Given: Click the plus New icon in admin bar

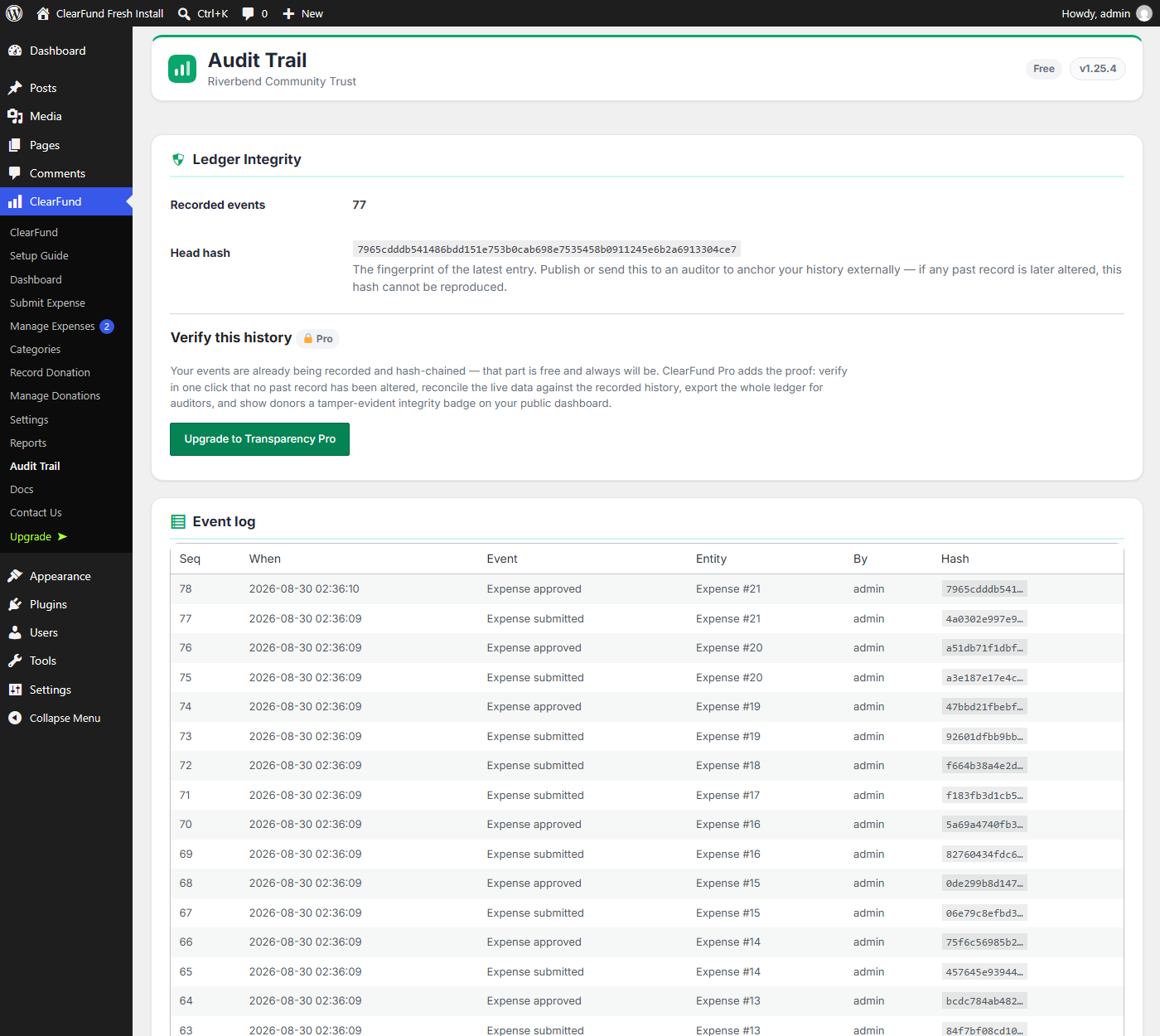Looking at the screenshot, I should coord(288,13).
